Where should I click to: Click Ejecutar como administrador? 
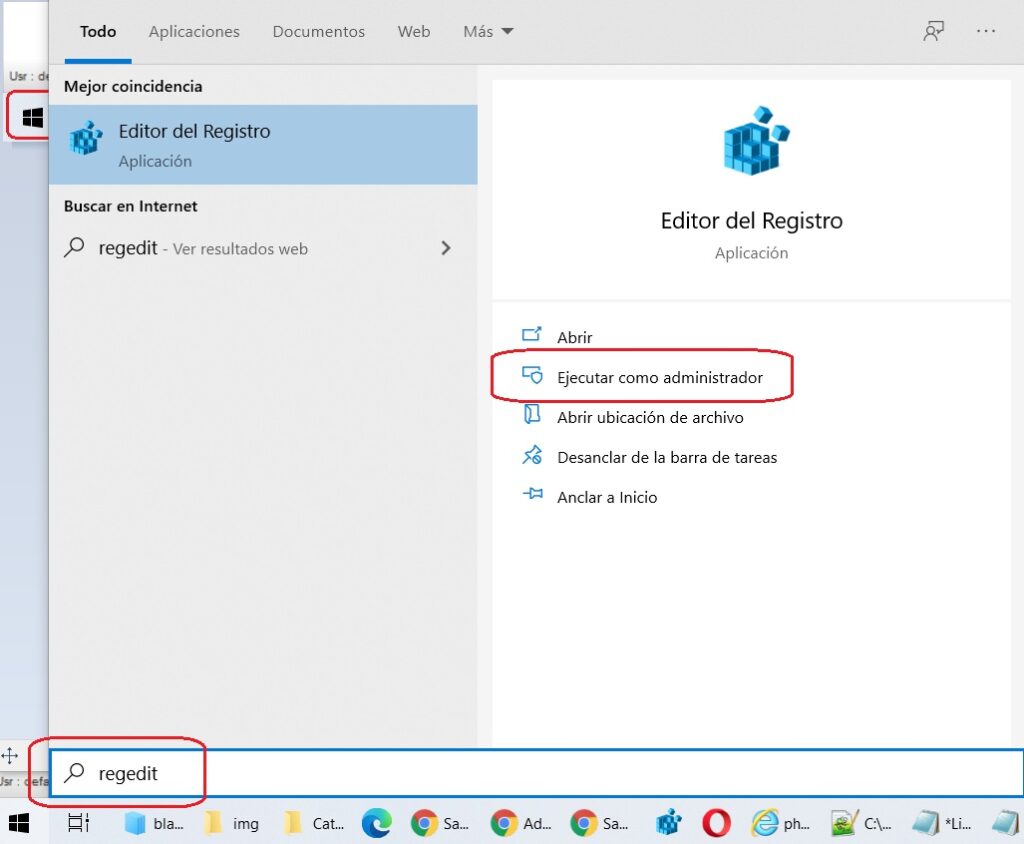(x=659, y=378)
